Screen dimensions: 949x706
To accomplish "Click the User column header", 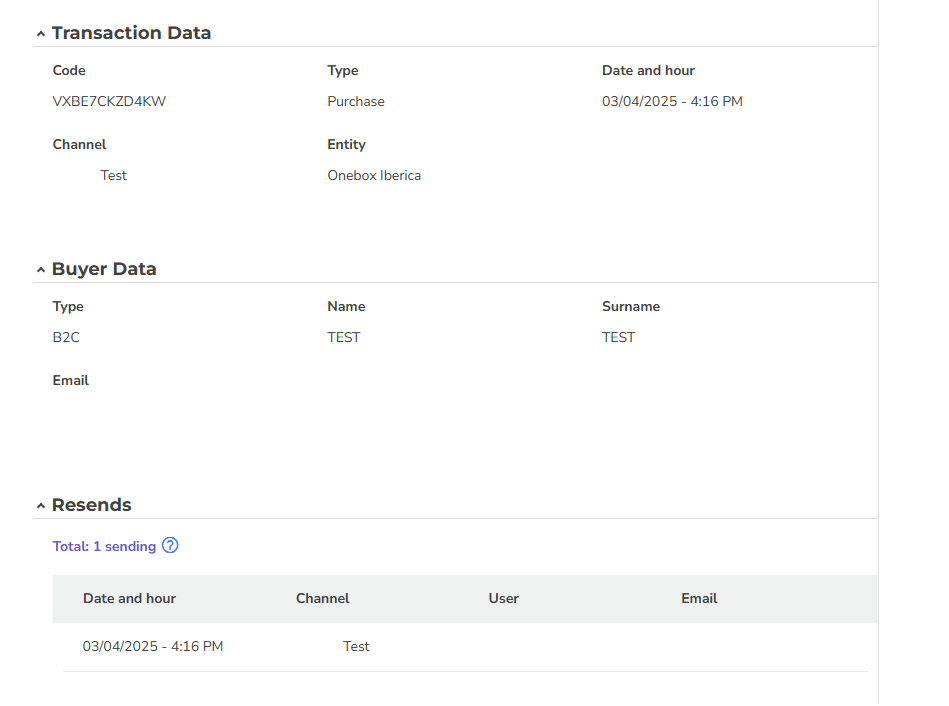I will pyautogui.click(x=504, y=598).
